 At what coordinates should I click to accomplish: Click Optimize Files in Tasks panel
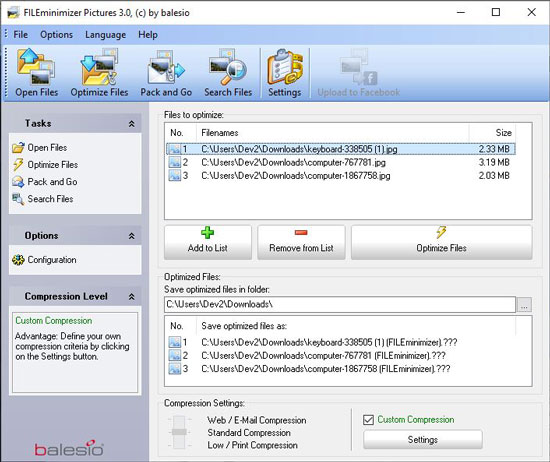click(x=45, y=165)
